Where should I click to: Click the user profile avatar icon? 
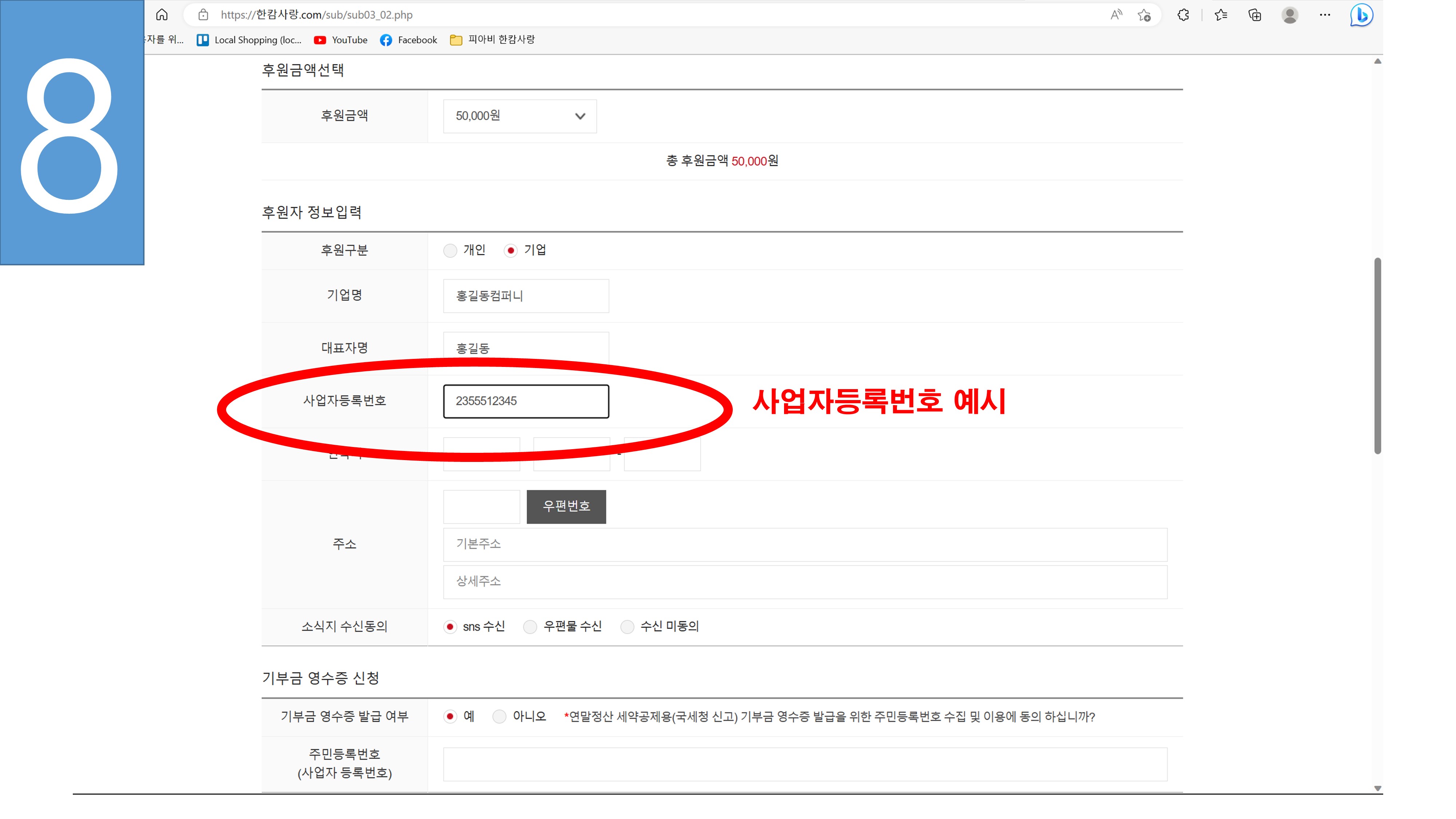click(1289, 15)
